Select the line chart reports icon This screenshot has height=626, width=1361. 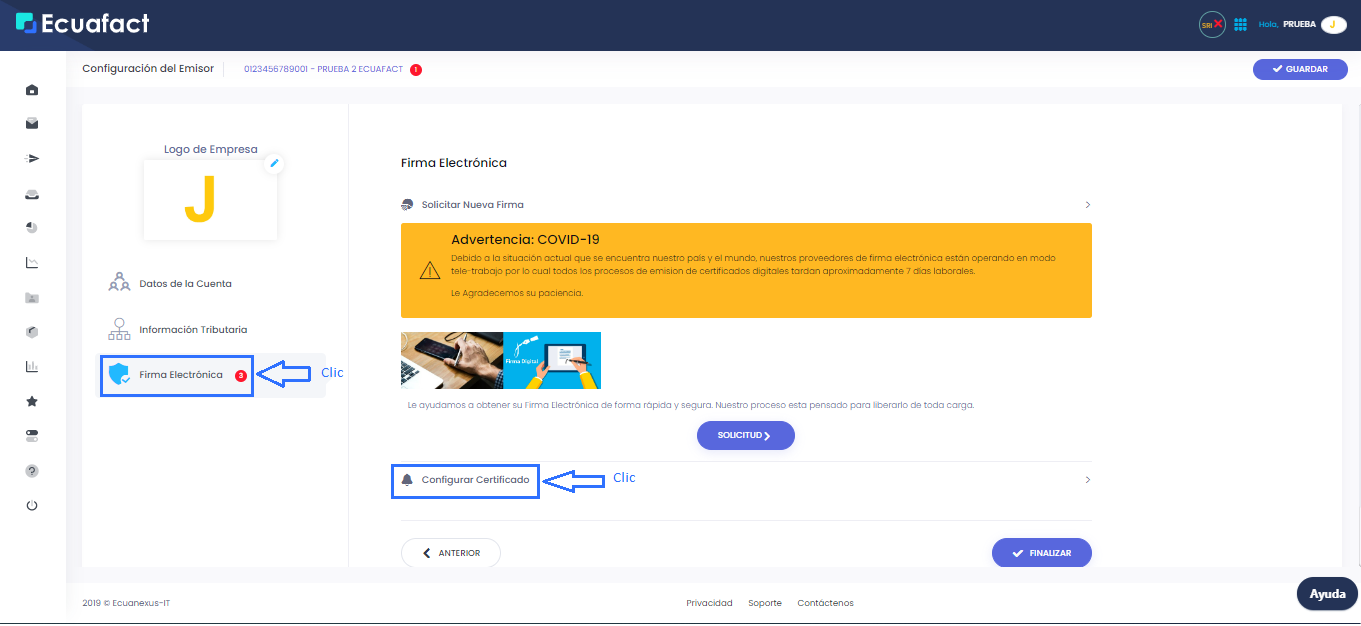pyautogui.click(x=31, y=262)
